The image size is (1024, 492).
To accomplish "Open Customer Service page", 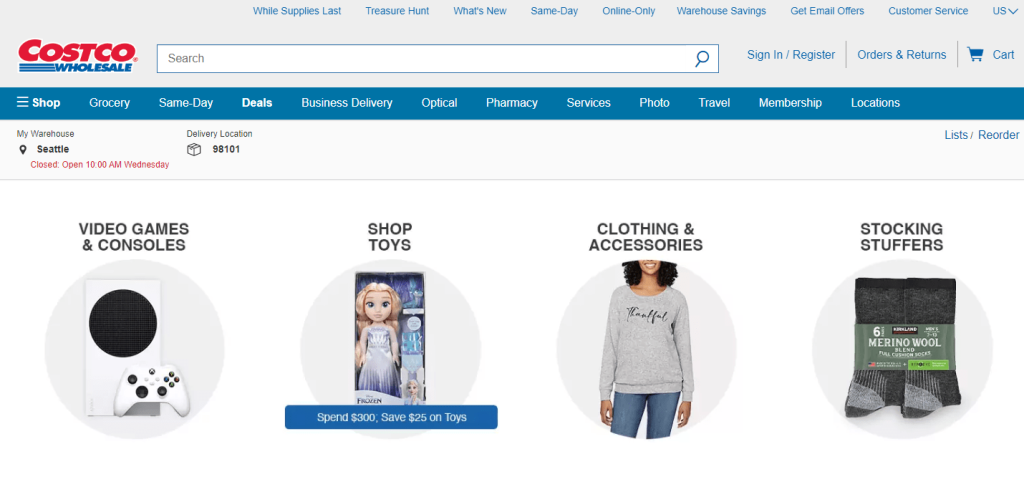I will pos(929,11).
